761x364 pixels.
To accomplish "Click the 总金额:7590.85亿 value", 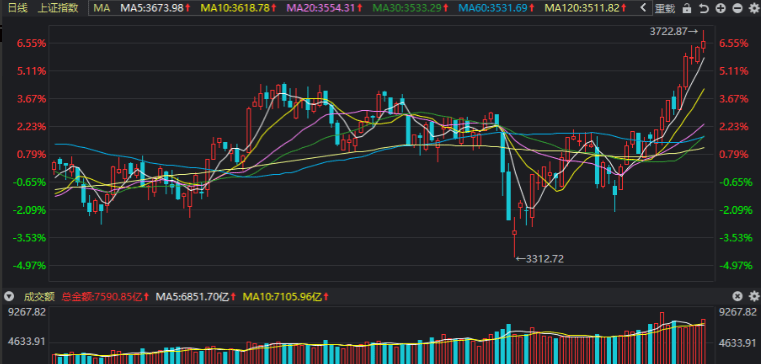I will point(102,296).
